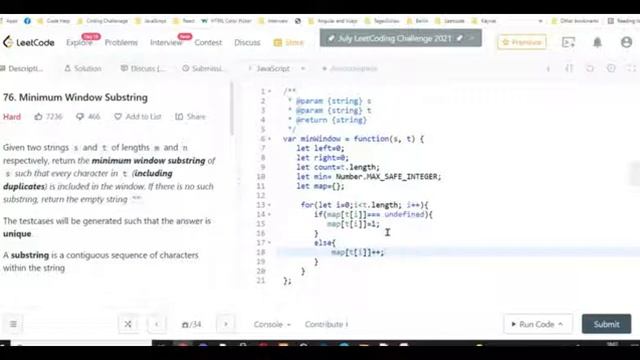Image resolution: width=640 pixels, height=360 pixels.
Task: Place cursor on line 'let right=0;'
Action: pyautogui.click(x=322, y=158)
